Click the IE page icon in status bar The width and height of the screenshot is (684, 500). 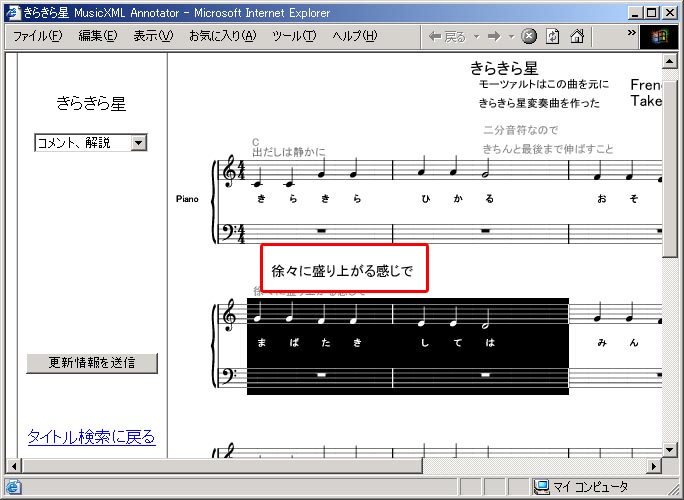[13, 486]
